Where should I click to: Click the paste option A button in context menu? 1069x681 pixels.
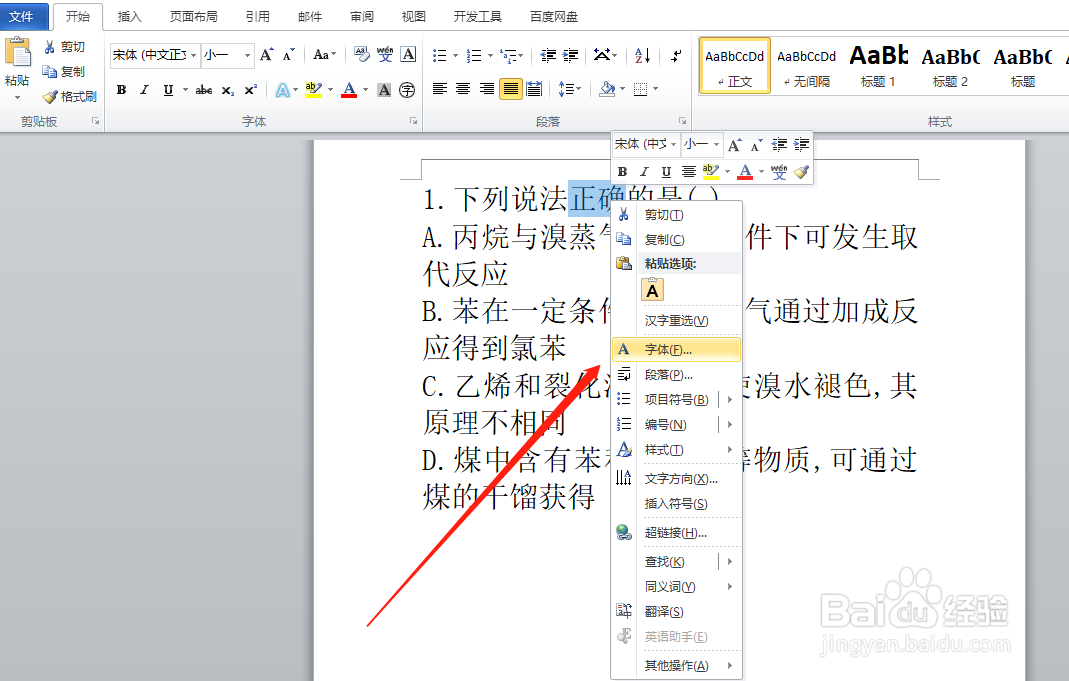652,290
